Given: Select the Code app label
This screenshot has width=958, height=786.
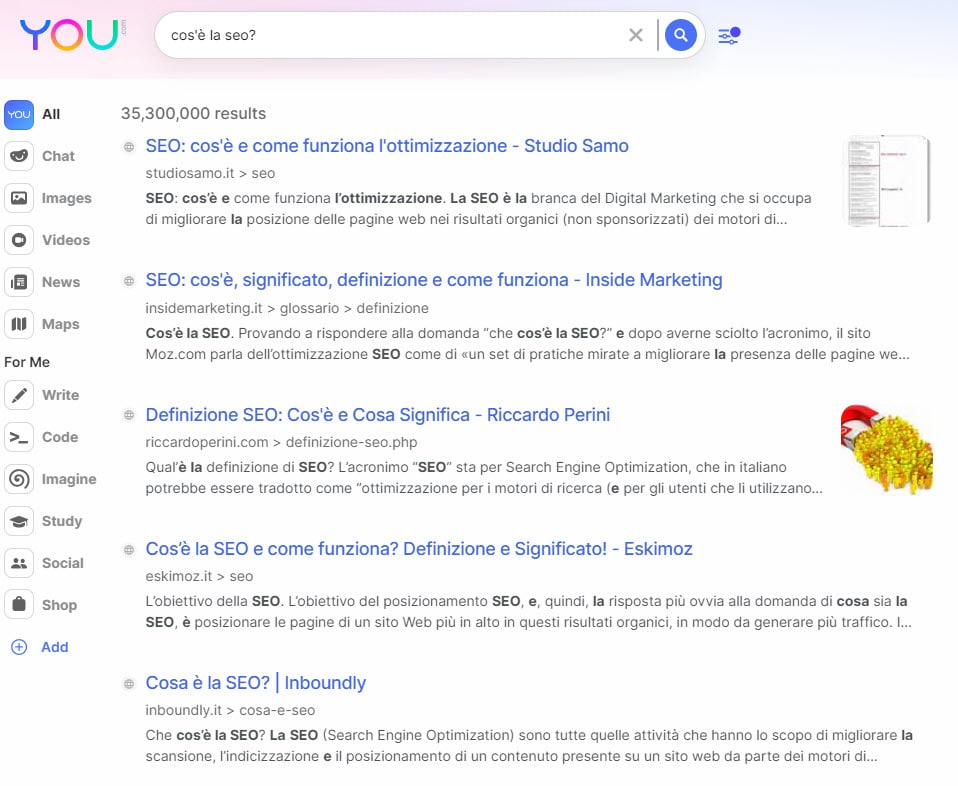Looking at the screenshot, I should click(x=60, y=437).
